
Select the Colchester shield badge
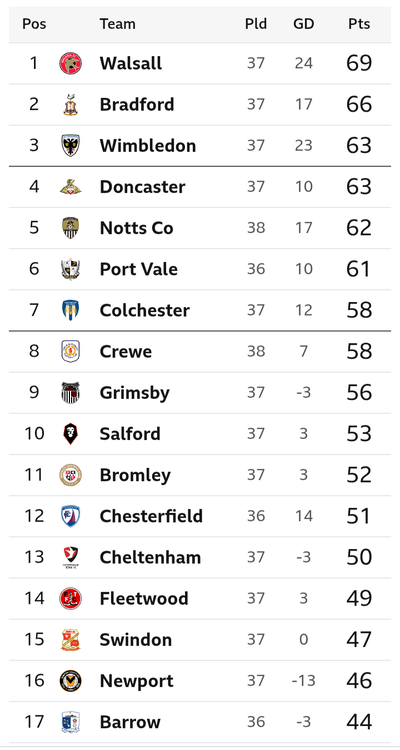[70, 310]
